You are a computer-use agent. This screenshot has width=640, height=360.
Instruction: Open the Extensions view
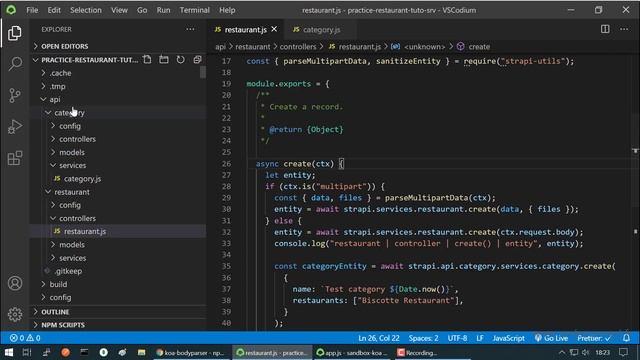click(x=15, y=158)
